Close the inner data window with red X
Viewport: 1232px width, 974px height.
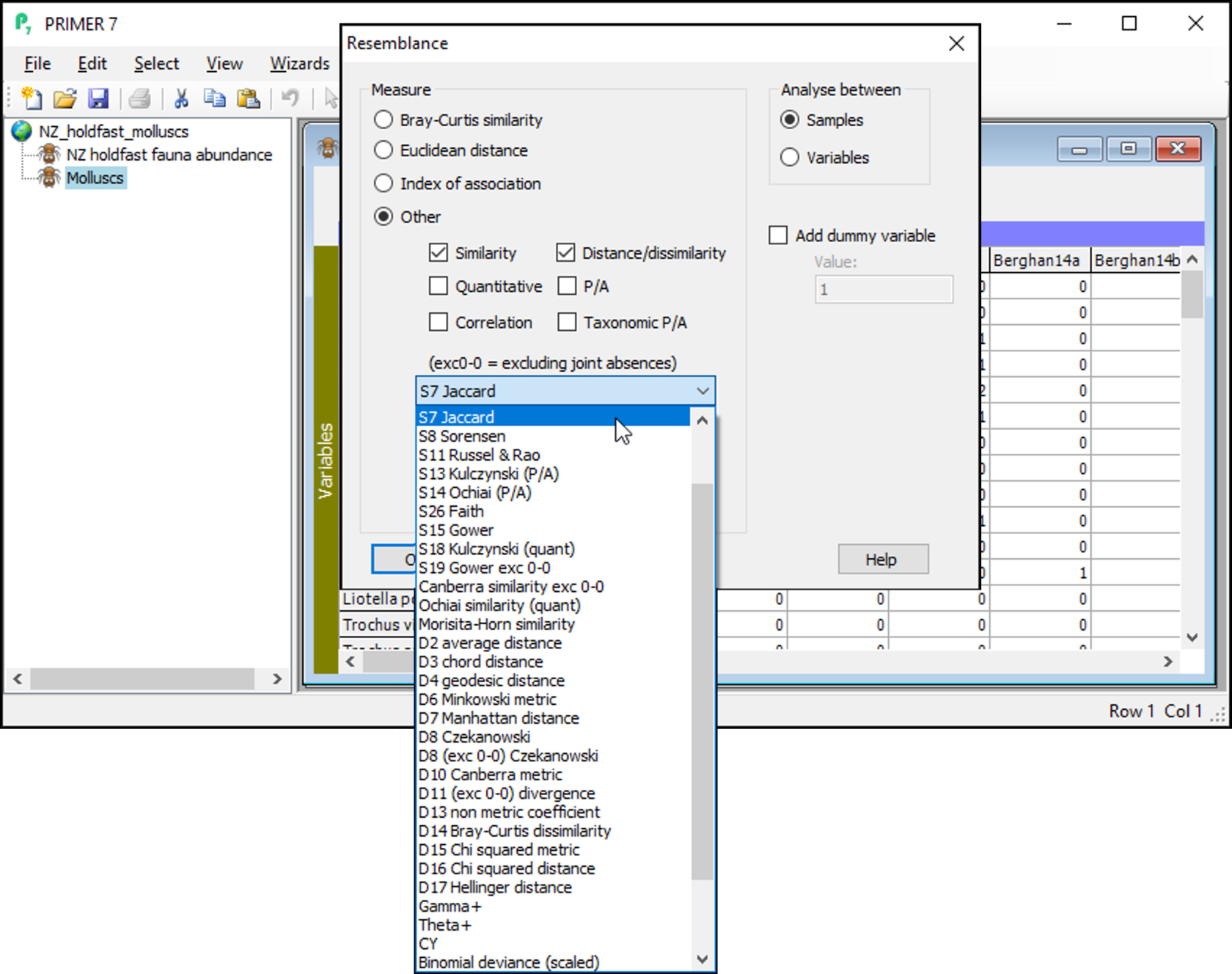[x=1178, y=149]
